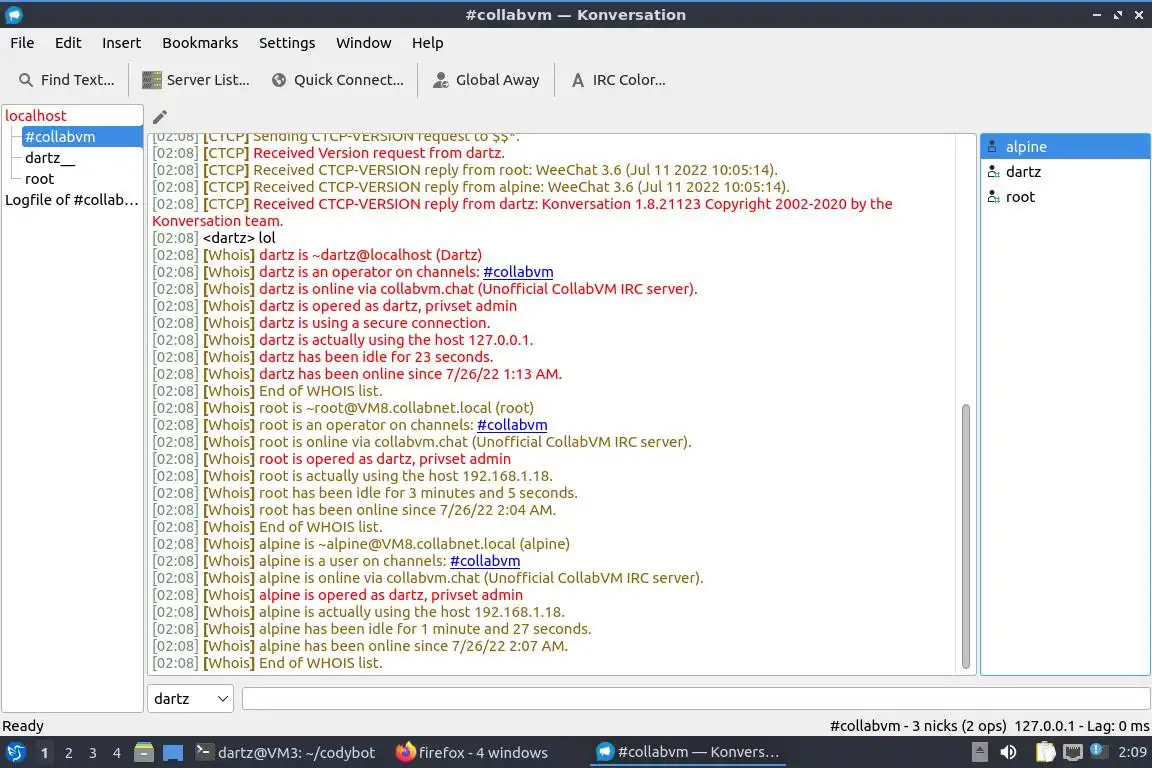Select localhost server in the tab tree

pos(35,115)
